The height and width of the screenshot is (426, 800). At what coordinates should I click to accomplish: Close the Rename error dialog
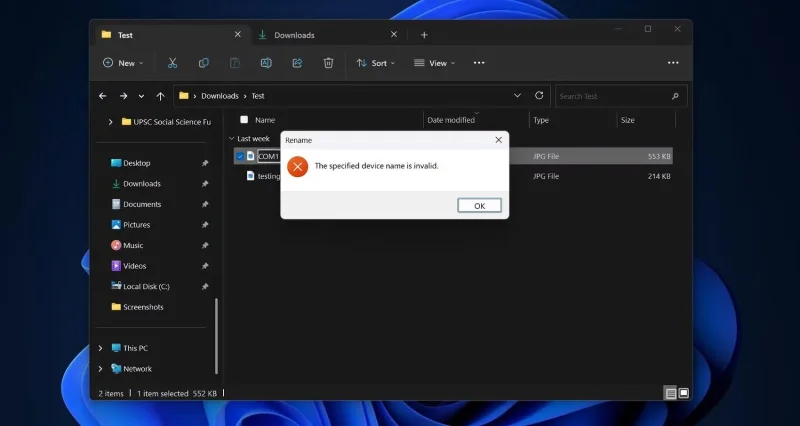tap(498, 140)
